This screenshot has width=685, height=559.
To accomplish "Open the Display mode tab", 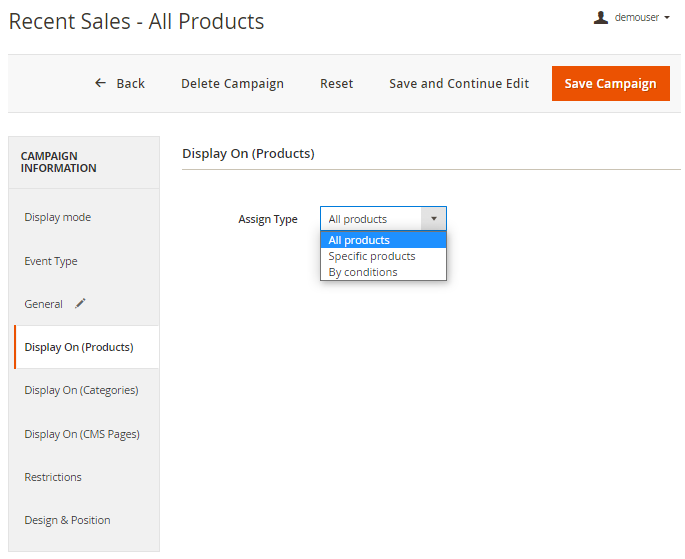I will [58, 217].
